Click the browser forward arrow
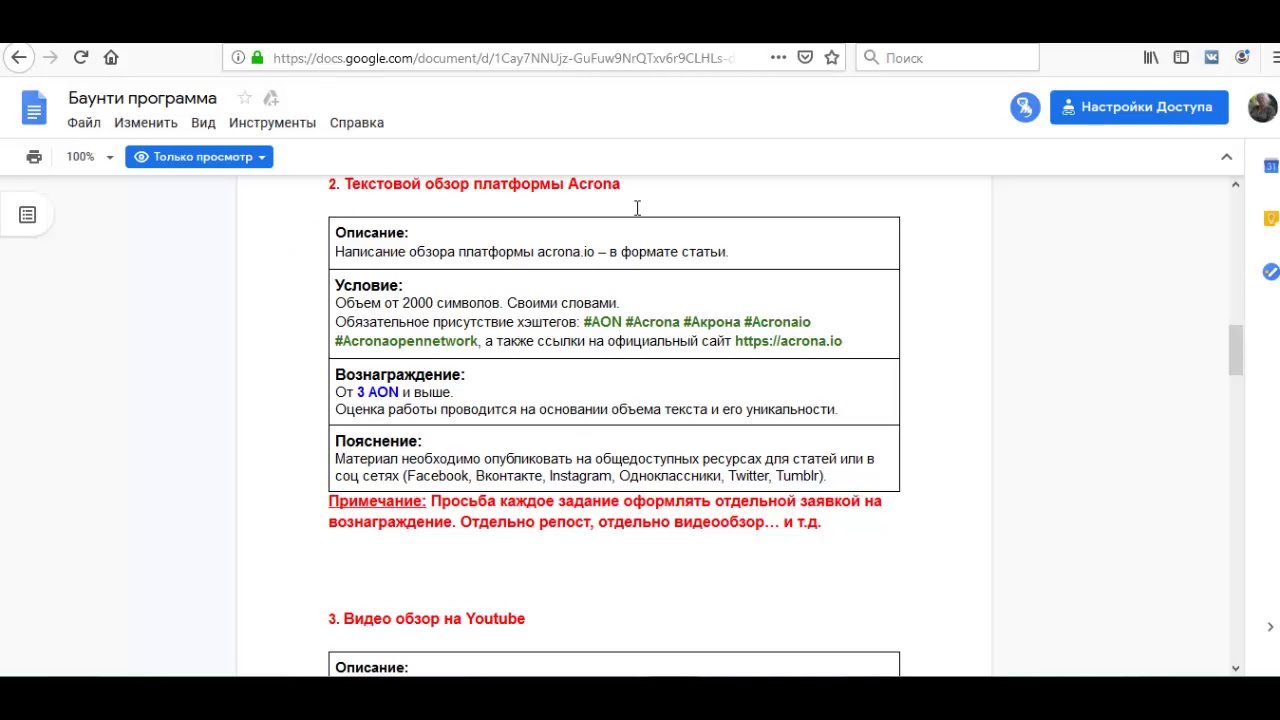Viewport: 1280px width, 720px height. [x=50, y=58]
